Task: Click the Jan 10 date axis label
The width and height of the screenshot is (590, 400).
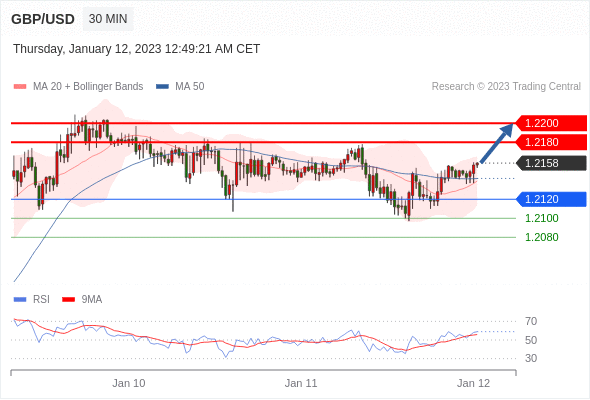Action: tap(129, 383)
